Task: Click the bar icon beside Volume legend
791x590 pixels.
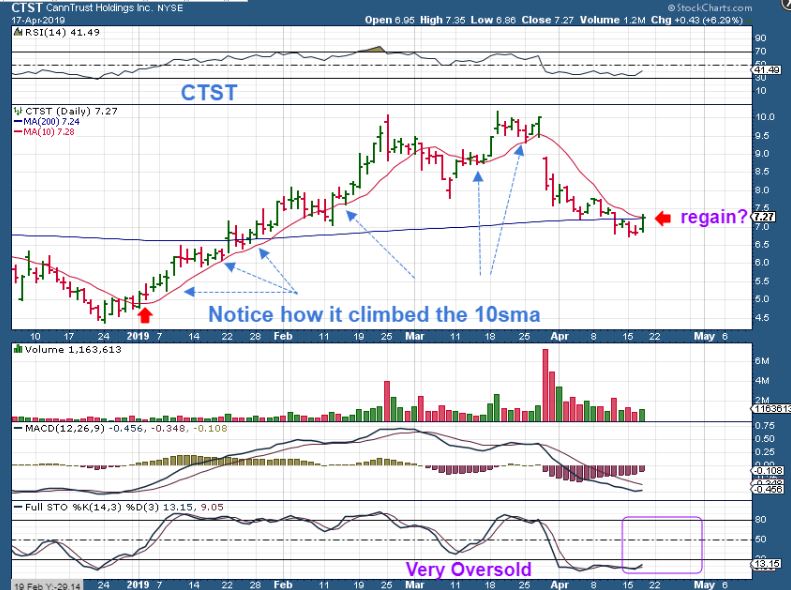Action: click(18, 349)
